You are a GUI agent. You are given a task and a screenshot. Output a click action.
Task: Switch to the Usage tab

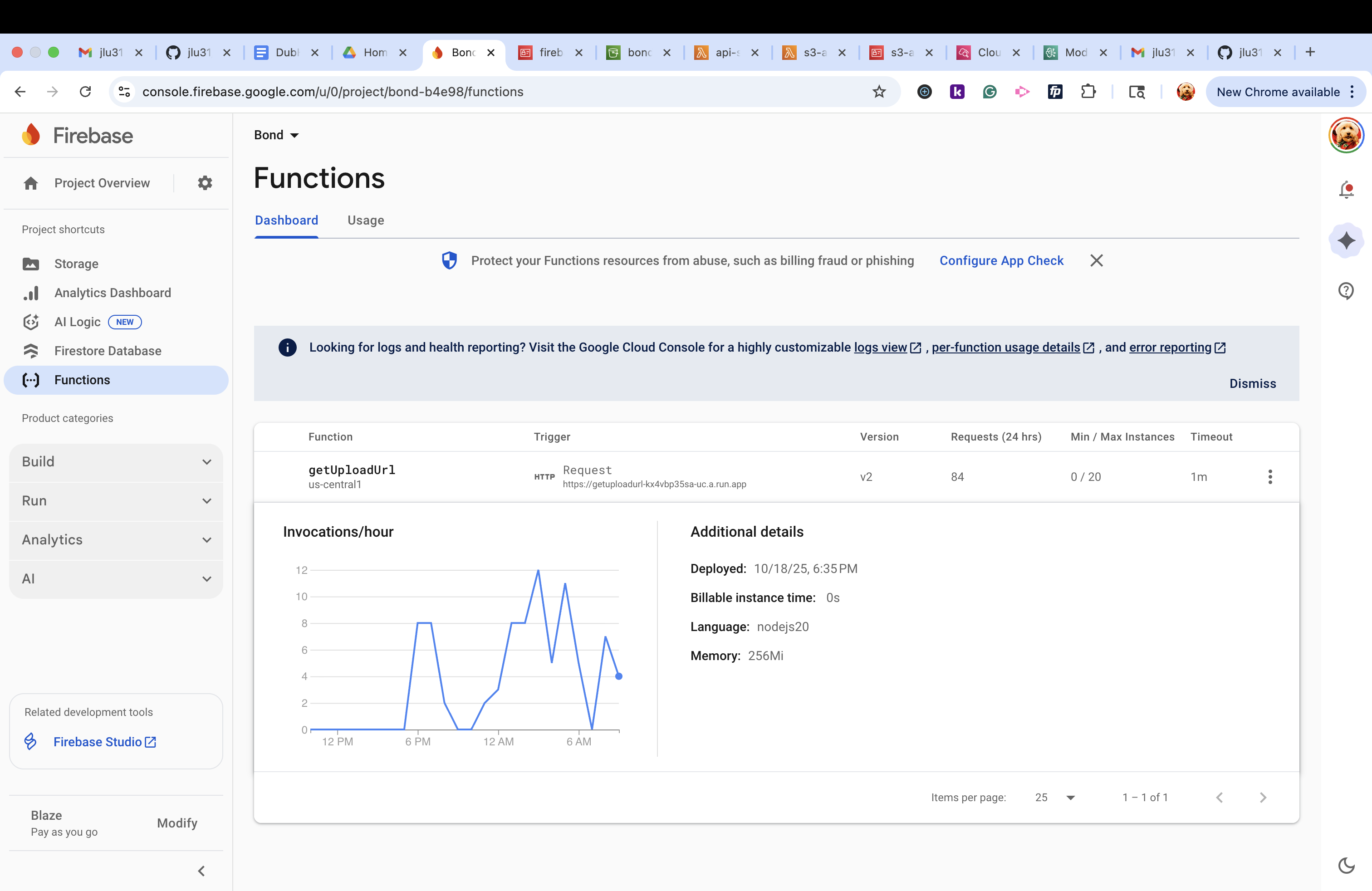click(x=366, y=220)
